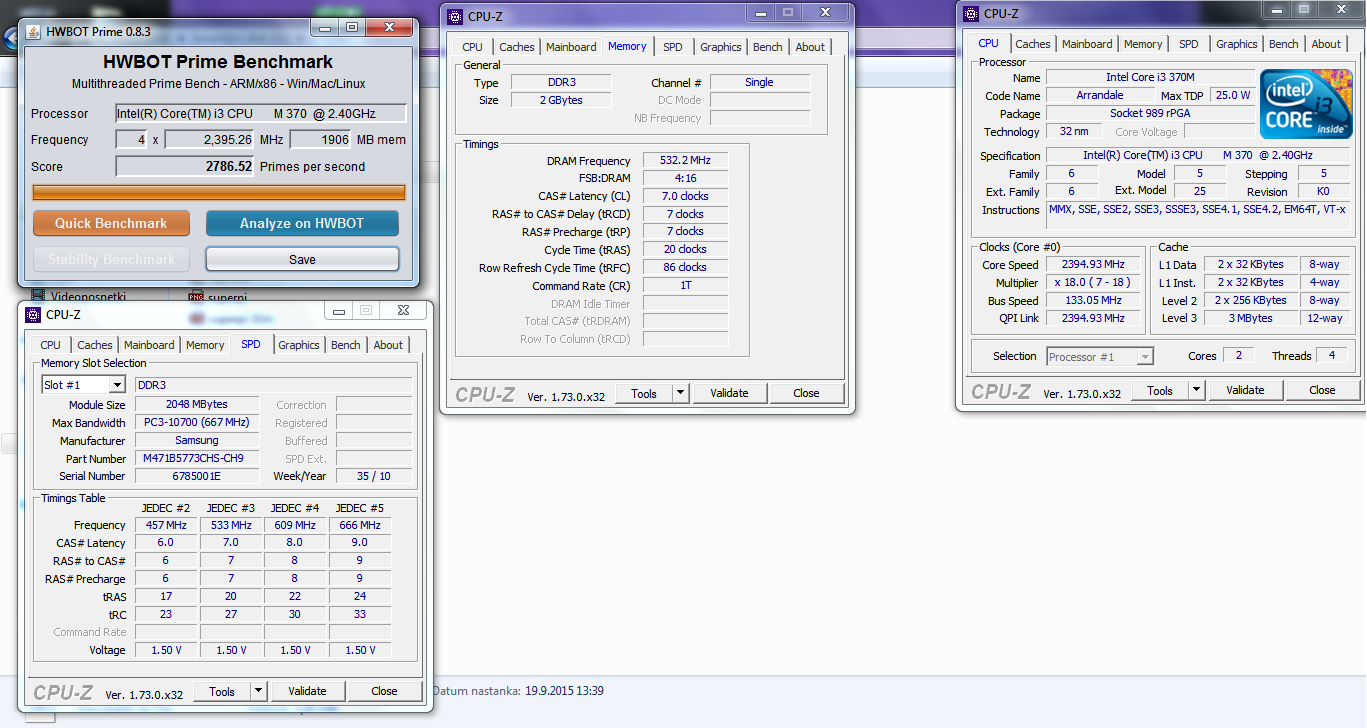Click Tools button in the CPU-Z Memory window
Image resolution: width=1367 pixels, height=728 pixels.
(x=644, y=393)
